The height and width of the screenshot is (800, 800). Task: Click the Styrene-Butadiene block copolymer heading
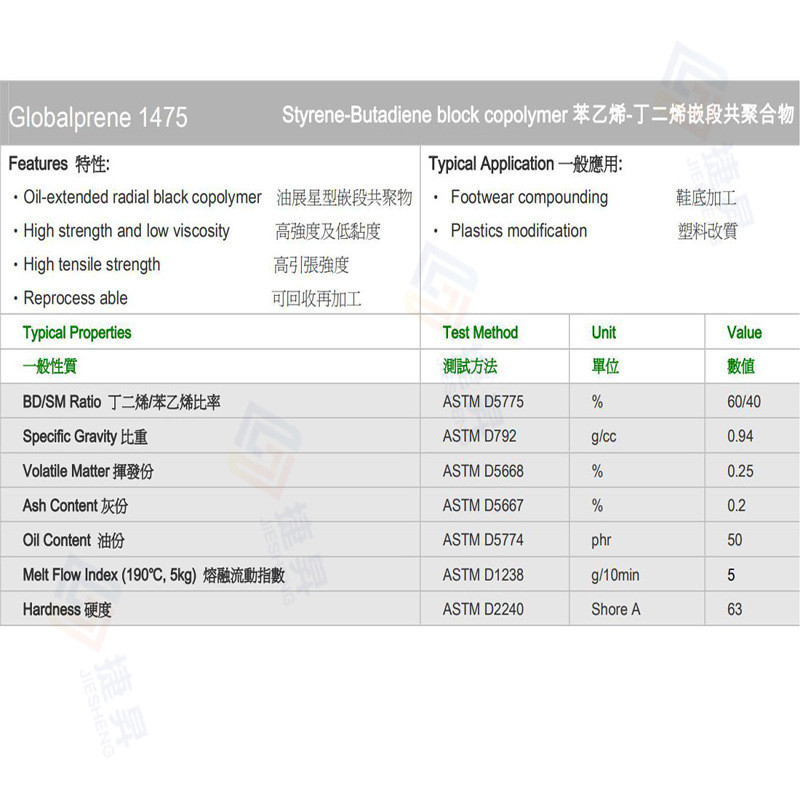[538, 114]
